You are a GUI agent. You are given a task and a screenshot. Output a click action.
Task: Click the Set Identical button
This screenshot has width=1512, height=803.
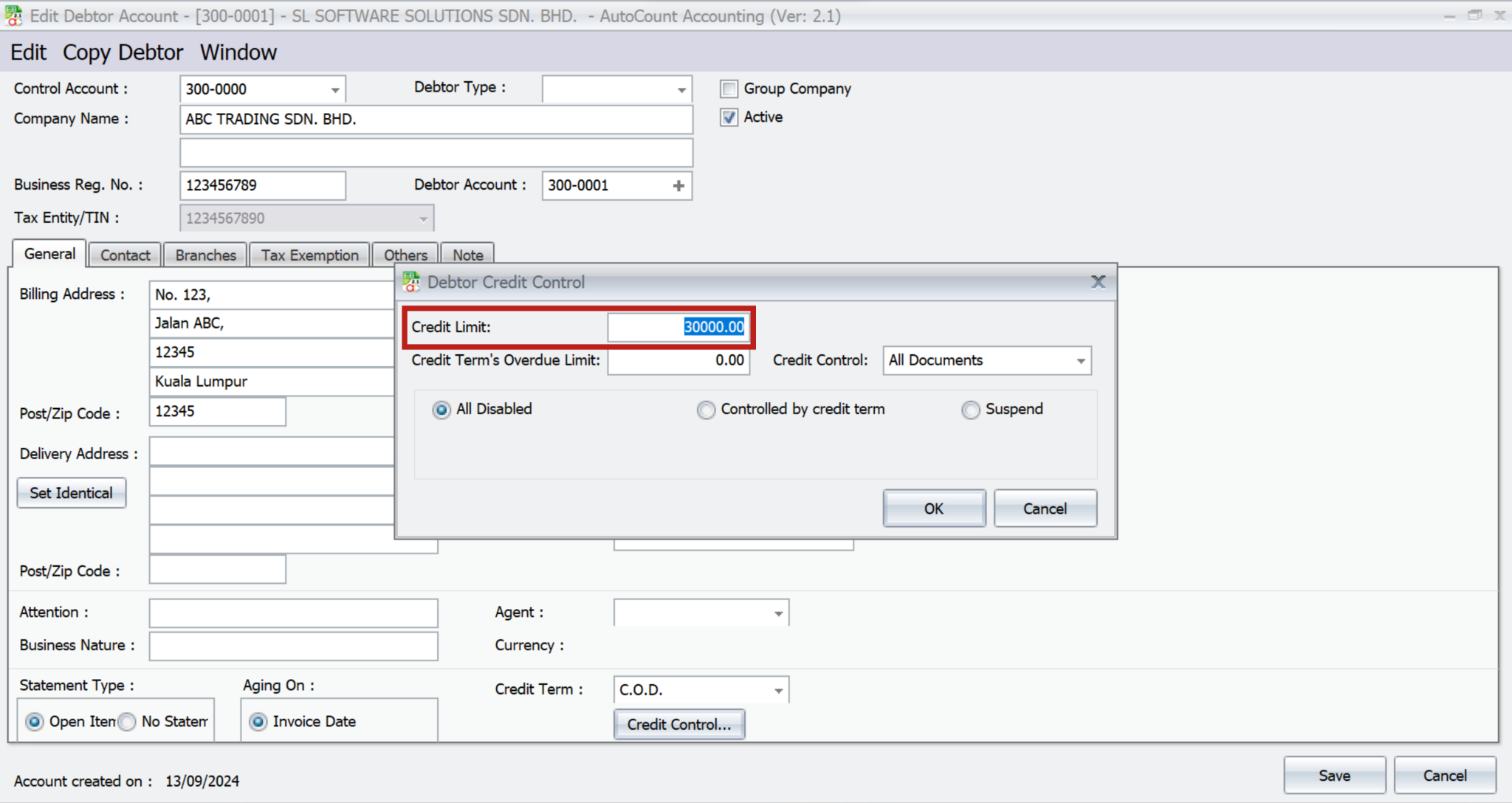tap(72, 493)
